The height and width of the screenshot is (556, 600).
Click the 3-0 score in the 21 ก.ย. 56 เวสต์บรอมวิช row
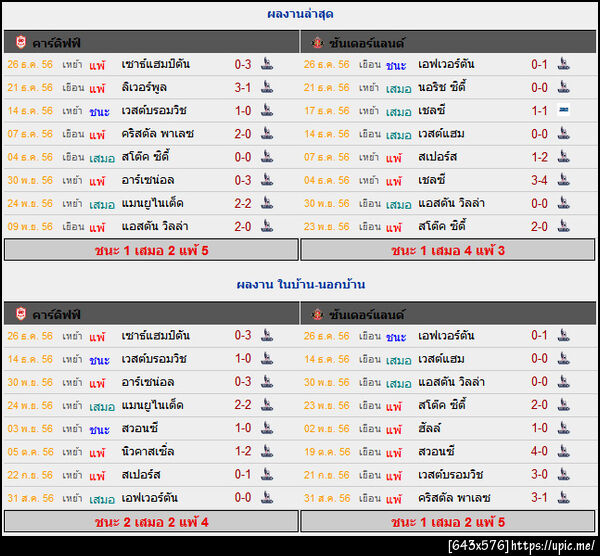[539, 475]
